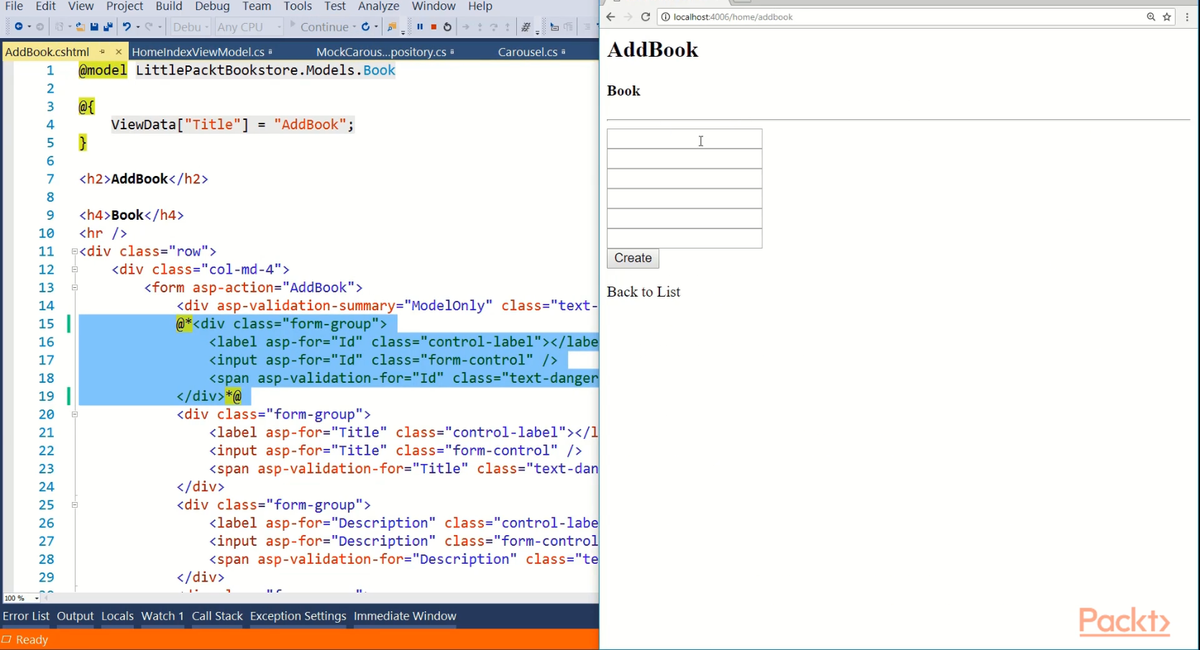Reload the localhost page in Chrome
The width and height of the screenshot is (1200, 650).
coord(646,17)
